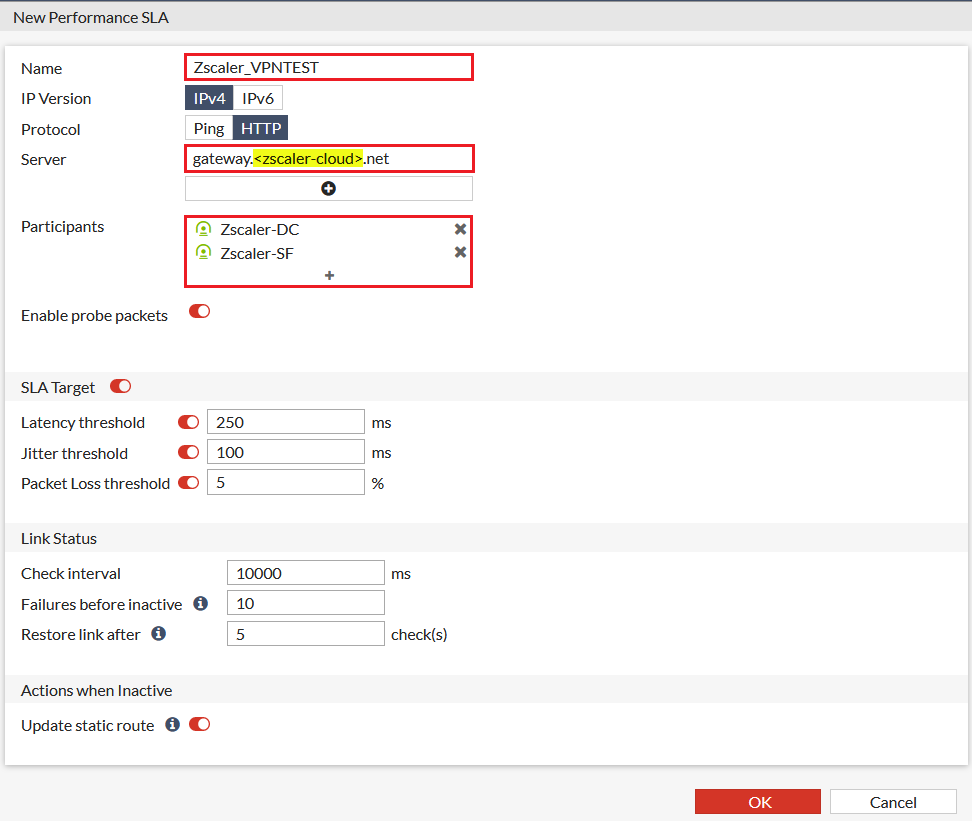Click the plus icon to add a participant
This screenshot has height=821, width=972.
coord(328,274)
